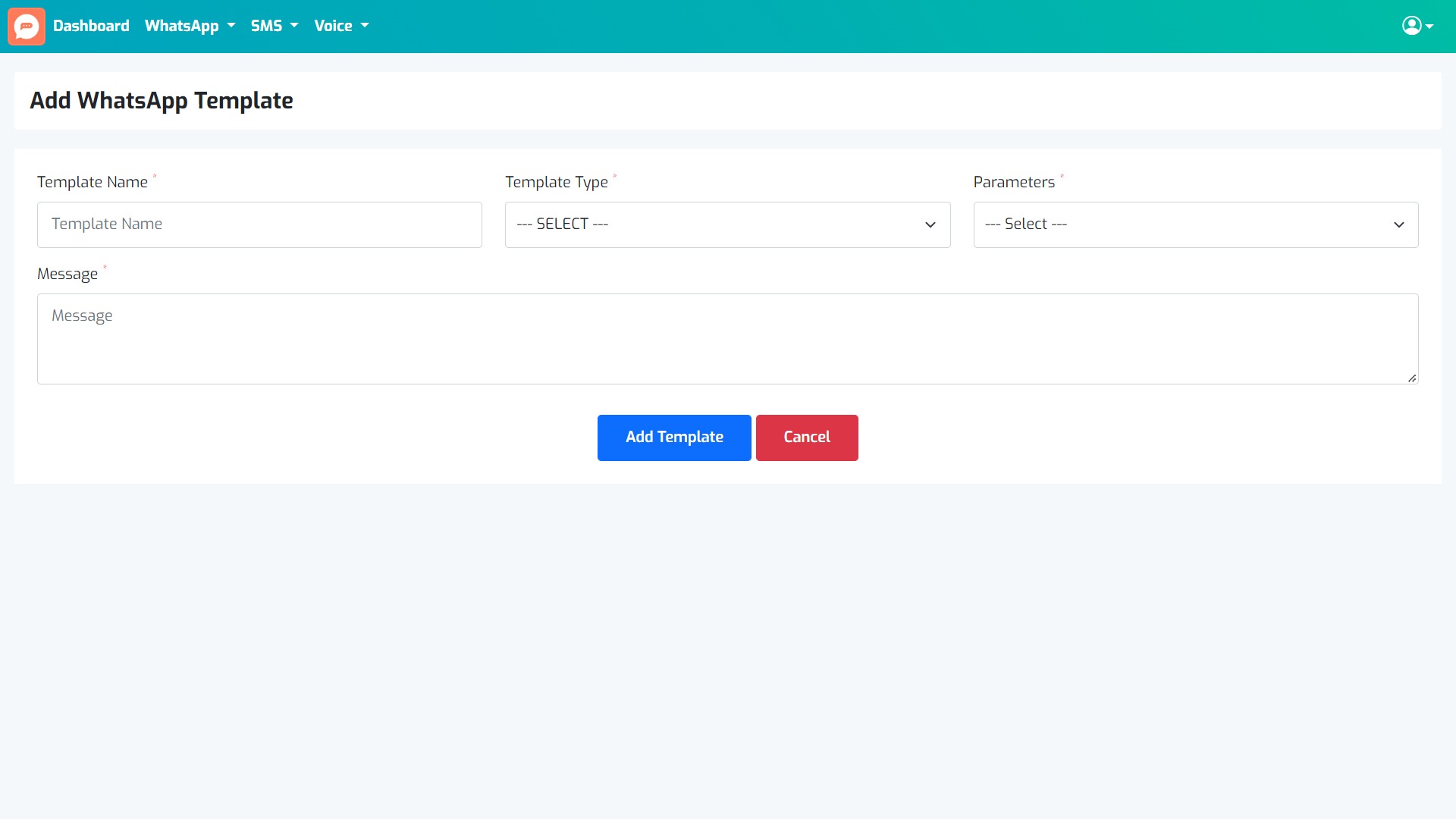The image size is (1456, 819).
Task: Click the Add Template button
Action: coord(674,438)
